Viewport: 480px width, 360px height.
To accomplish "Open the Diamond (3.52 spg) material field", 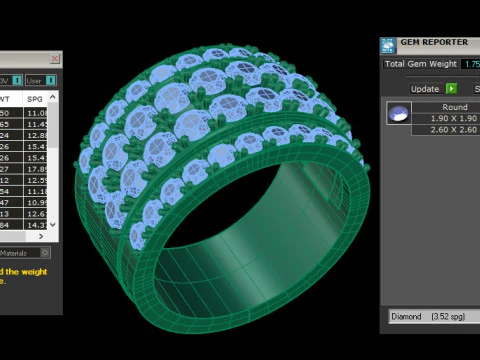I will click(434, 316).
